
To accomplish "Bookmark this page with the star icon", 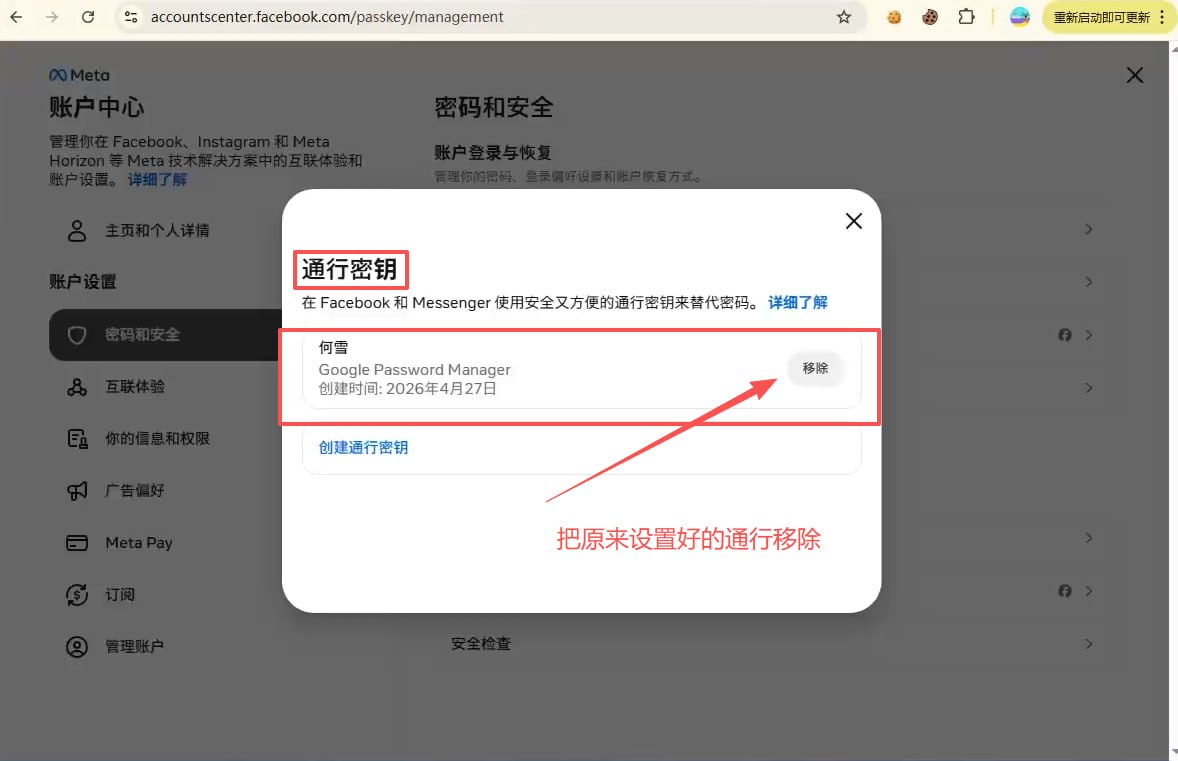I will tap(844, 17).
